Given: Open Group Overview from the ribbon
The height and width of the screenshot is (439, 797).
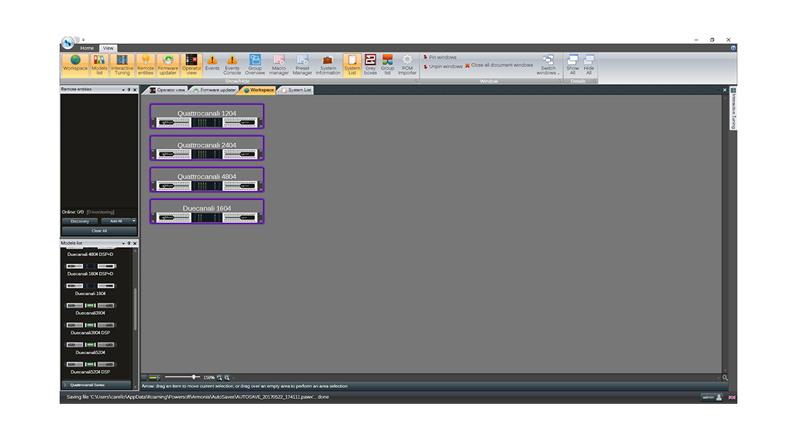Looking at the screenshot, I should [255, 65].
